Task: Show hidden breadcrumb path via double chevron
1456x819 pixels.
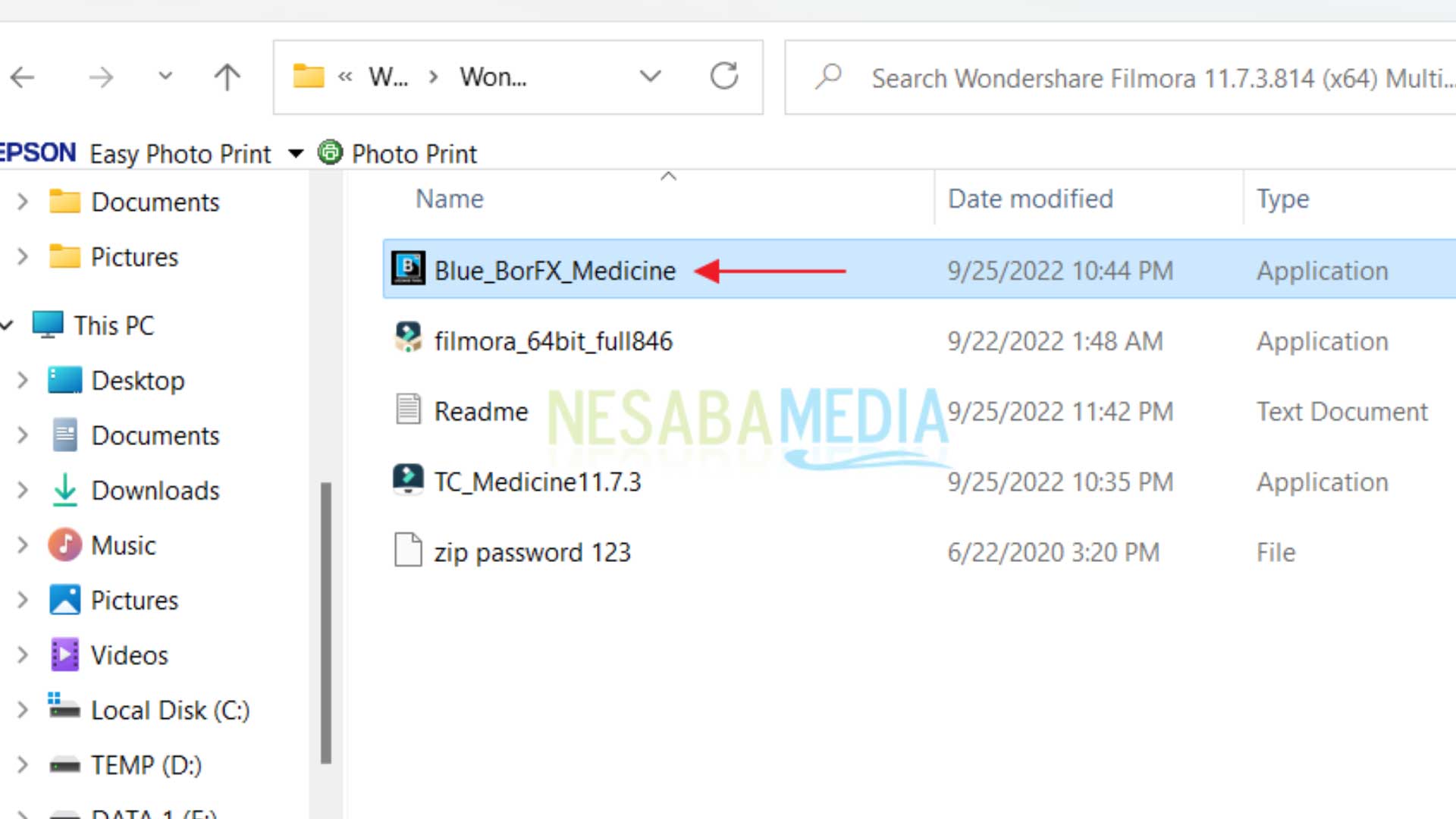Action: [345, 77]
